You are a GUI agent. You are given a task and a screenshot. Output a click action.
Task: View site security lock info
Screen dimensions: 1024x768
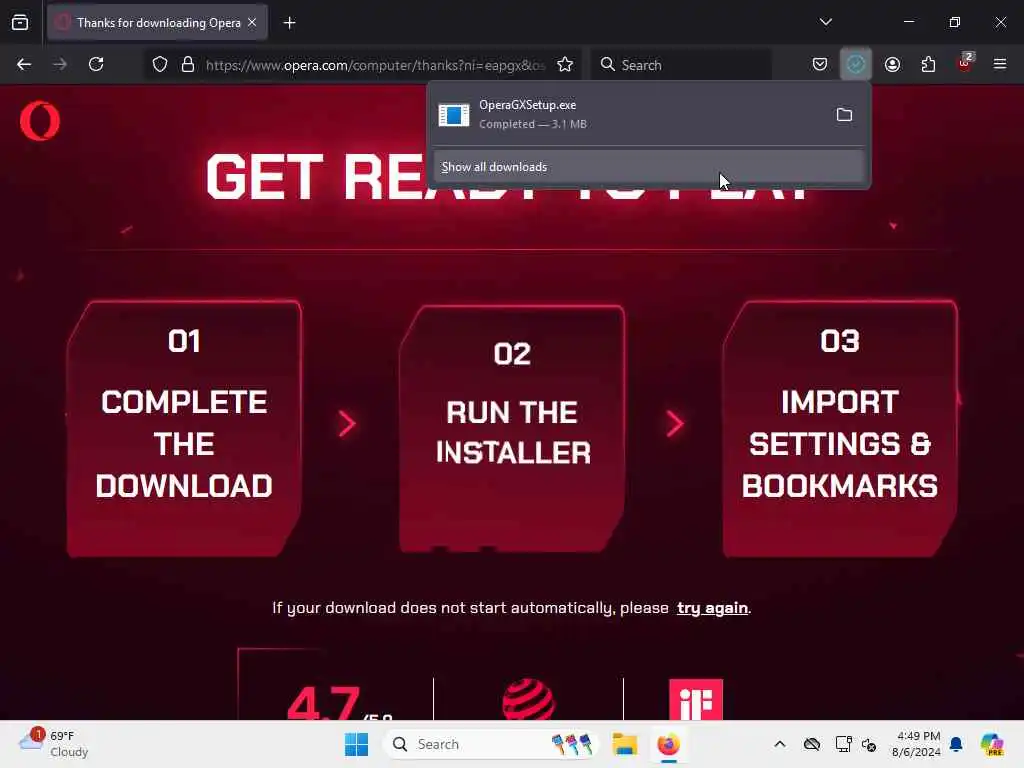pos(188,64)
